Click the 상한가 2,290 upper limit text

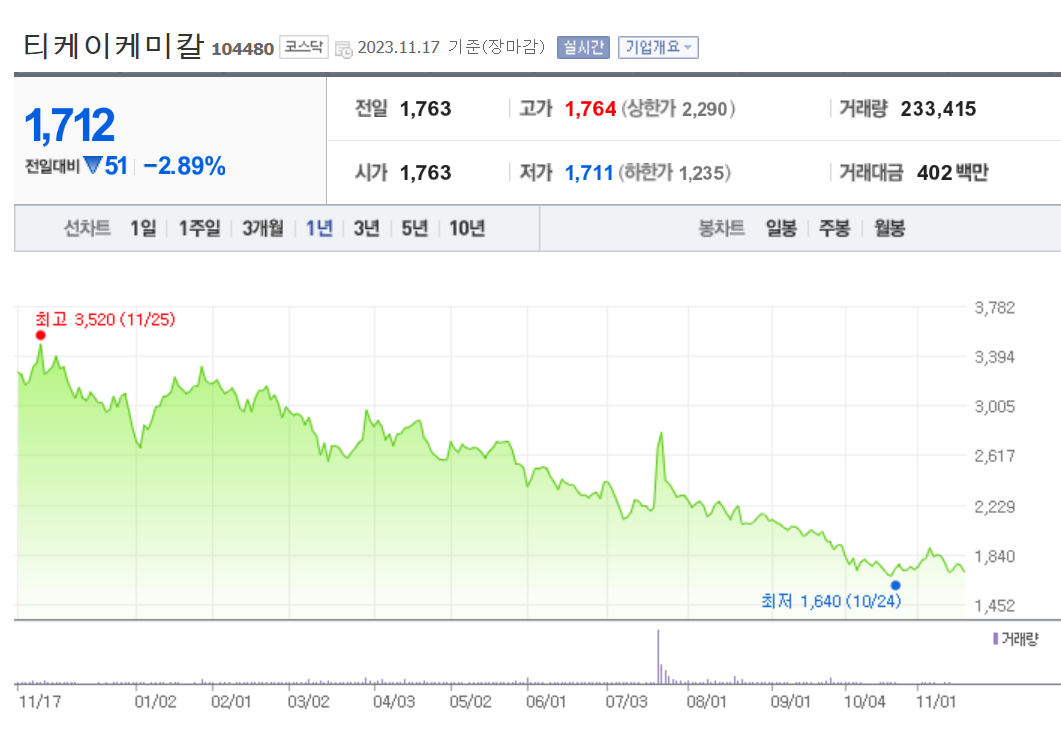click(x=678, y=109)
